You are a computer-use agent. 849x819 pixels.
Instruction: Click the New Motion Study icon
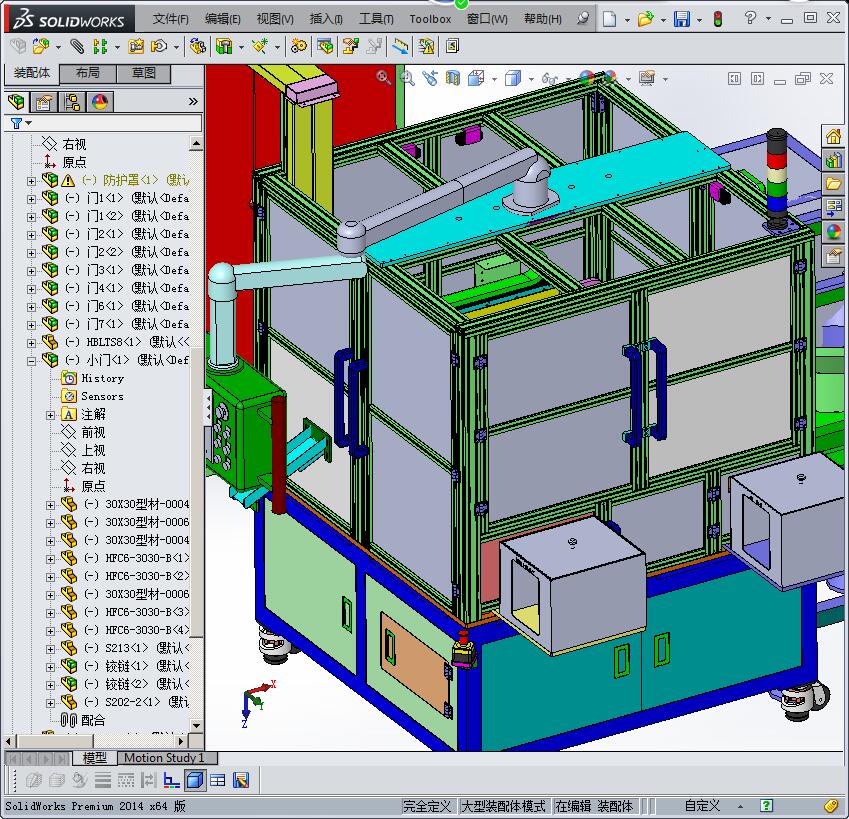[298, 47]
